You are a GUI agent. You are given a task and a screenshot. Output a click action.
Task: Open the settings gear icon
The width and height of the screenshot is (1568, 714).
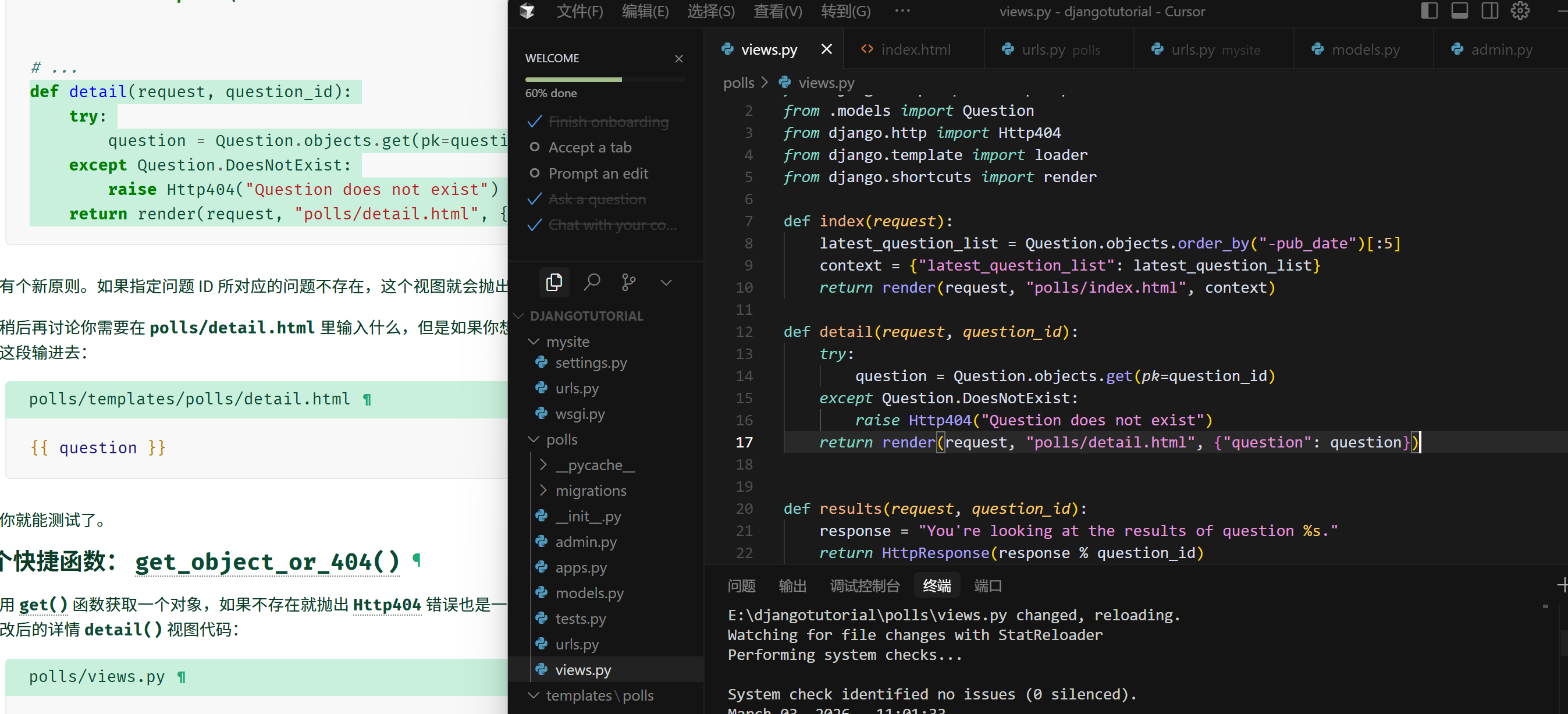coord(1520,11)
